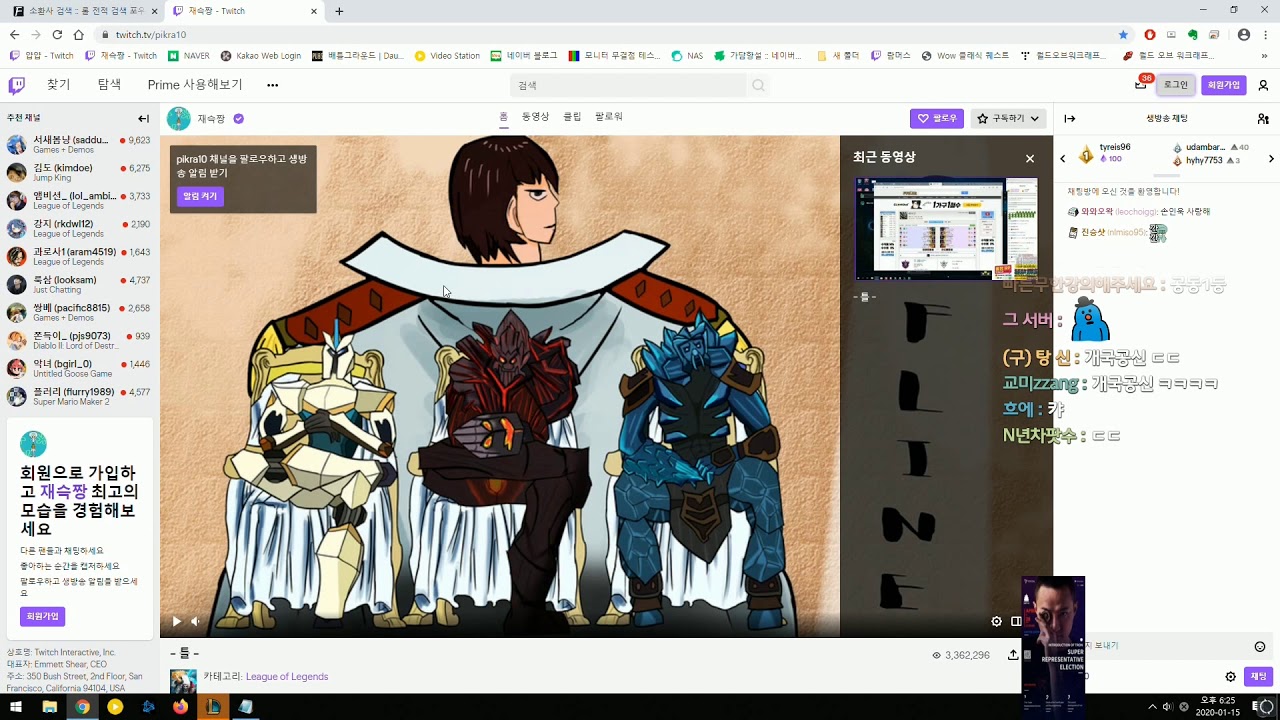
Task: Send message with the 채팅 button
Action: [1258, 677]
